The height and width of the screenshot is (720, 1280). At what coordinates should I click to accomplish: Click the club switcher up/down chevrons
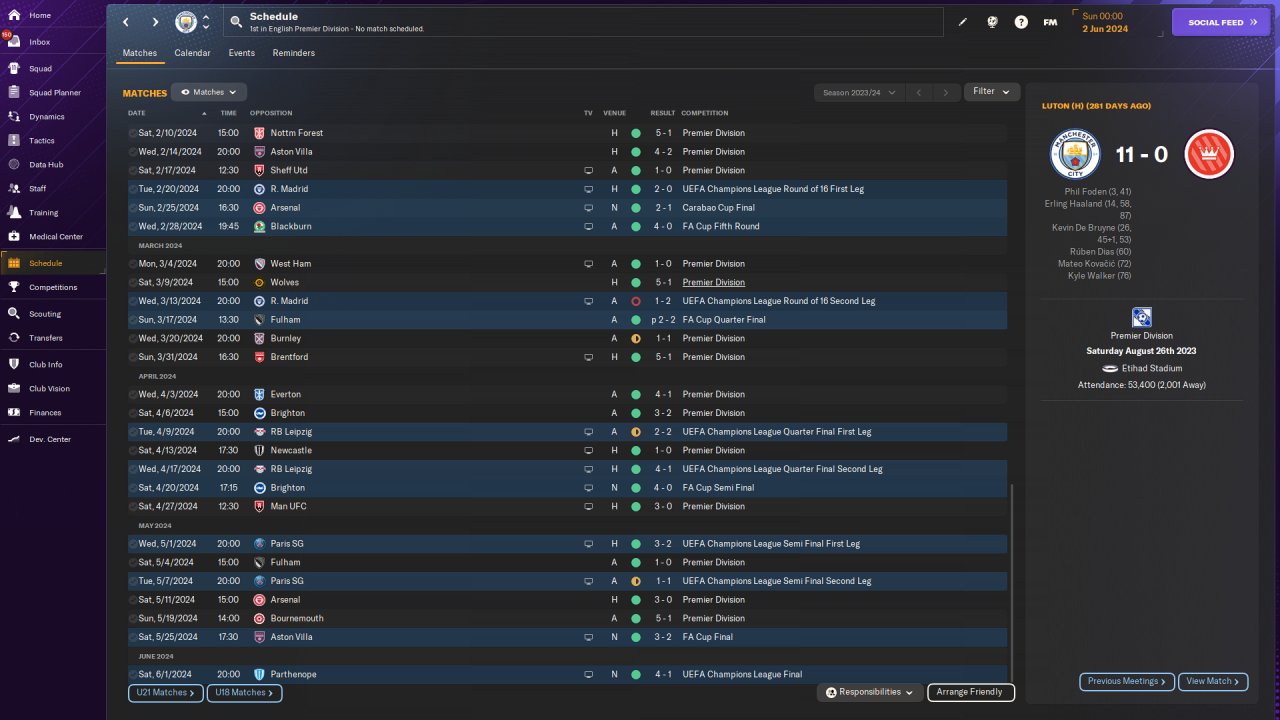tap(206, 22)
